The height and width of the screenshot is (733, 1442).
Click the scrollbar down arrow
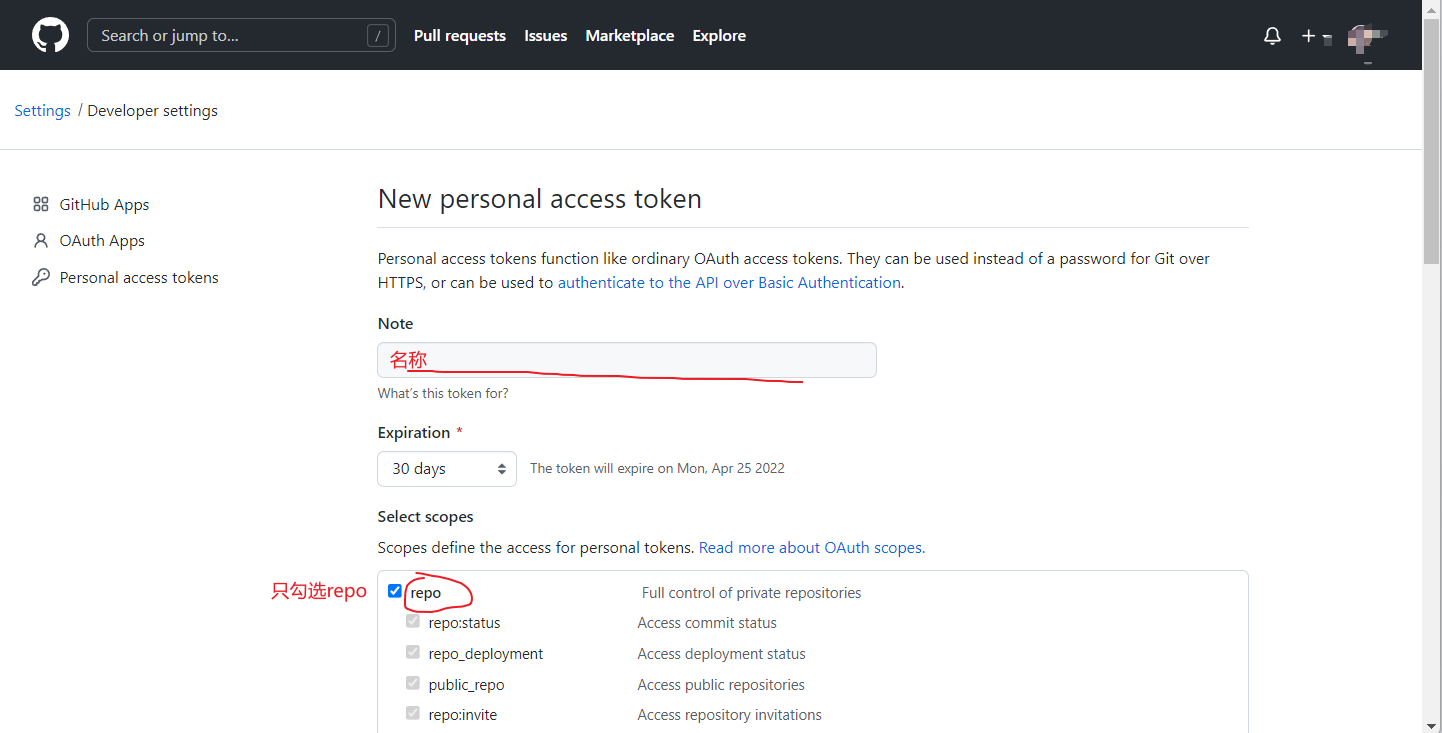(x=1432, y=724)
